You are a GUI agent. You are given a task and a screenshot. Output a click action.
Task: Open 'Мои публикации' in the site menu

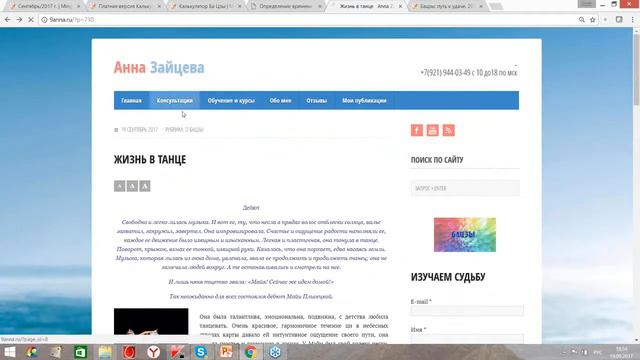[364, 100]
